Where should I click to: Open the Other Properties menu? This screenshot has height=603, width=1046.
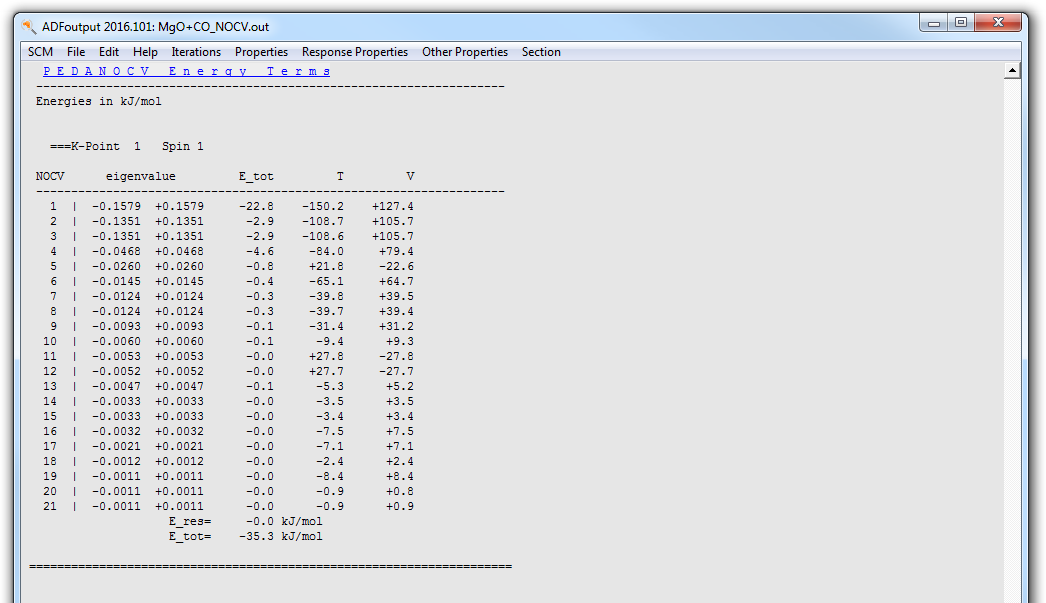[464, 52]
